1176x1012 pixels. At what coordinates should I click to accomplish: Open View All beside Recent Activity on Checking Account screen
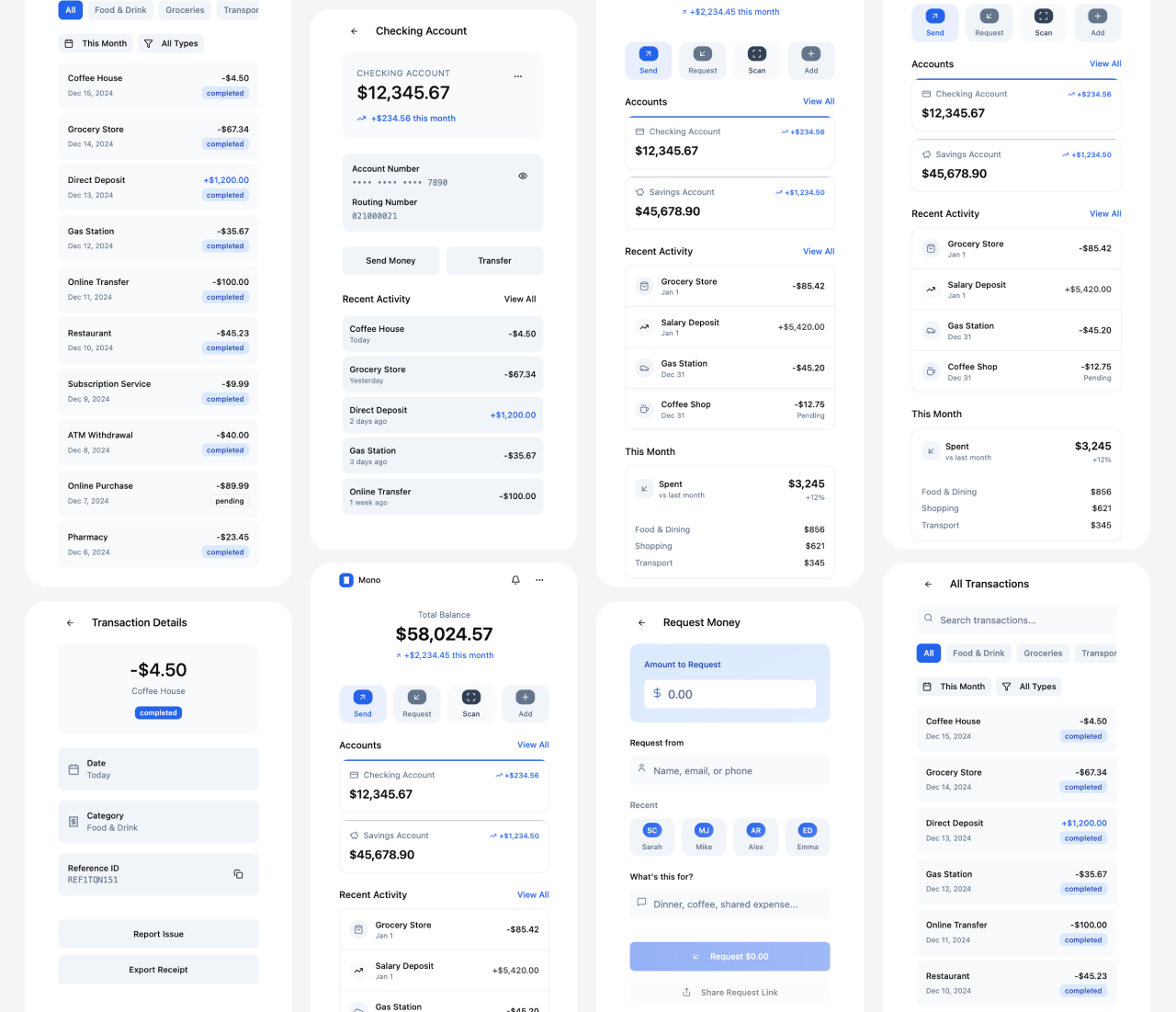coord(520,300)
